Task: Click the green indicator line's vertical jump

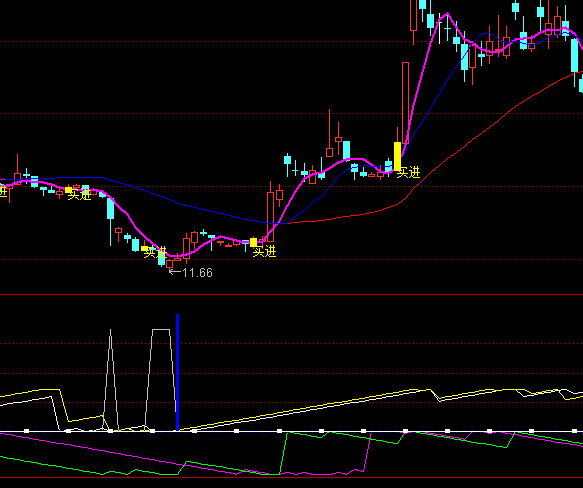Action: (283, 453)
